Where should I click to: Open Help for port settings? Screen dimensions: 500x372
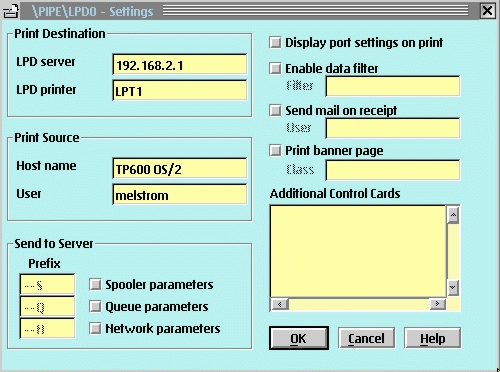click(x=433, y=338)
